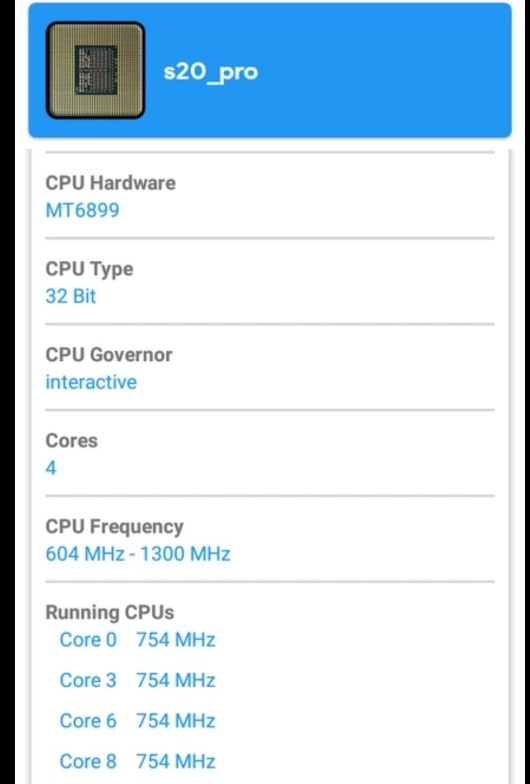
Task: Click the Cores label
Action: pos(72,441)
